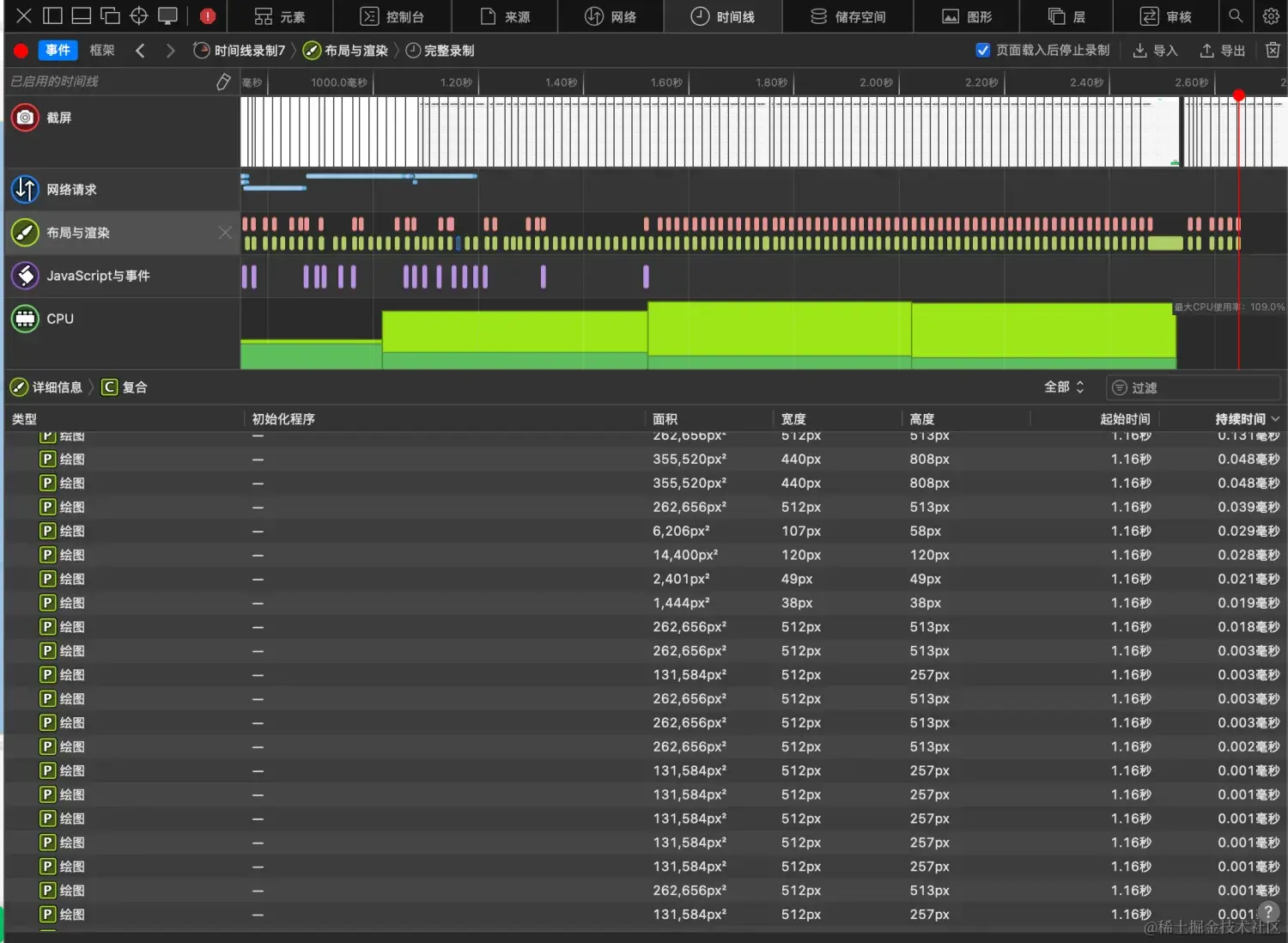Select the row with area 2,401px²

point(644,580)
